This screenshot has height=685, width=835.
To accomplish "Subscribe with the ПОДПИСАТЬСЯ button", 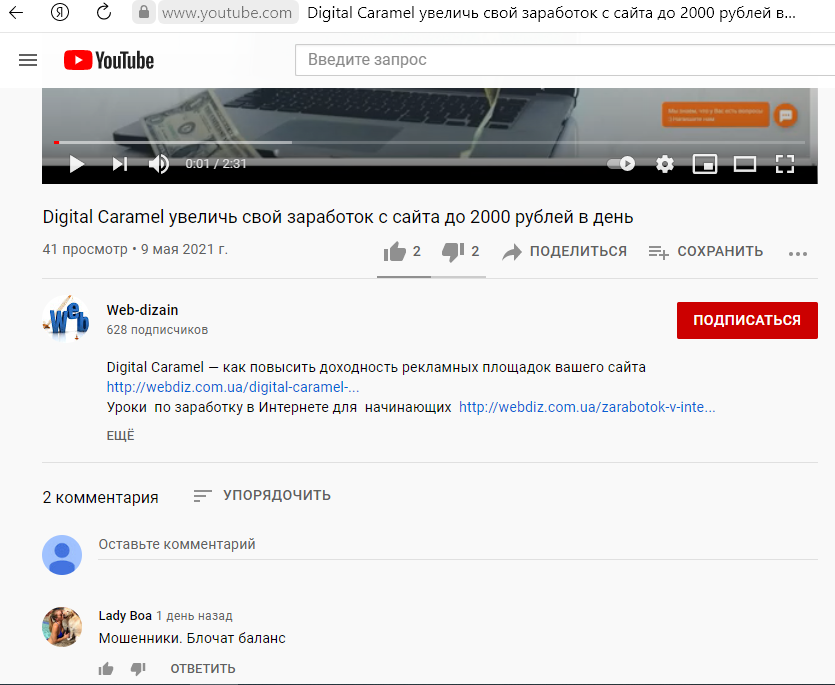I will [747, 320].
